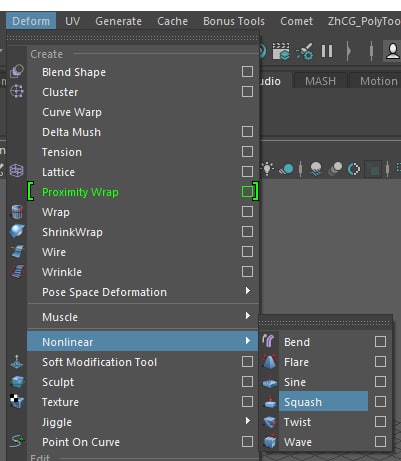Image resolution: width=401 pixels, height=461 pixels.
Task: Click the Cluster icon
Action: point(17,91)
